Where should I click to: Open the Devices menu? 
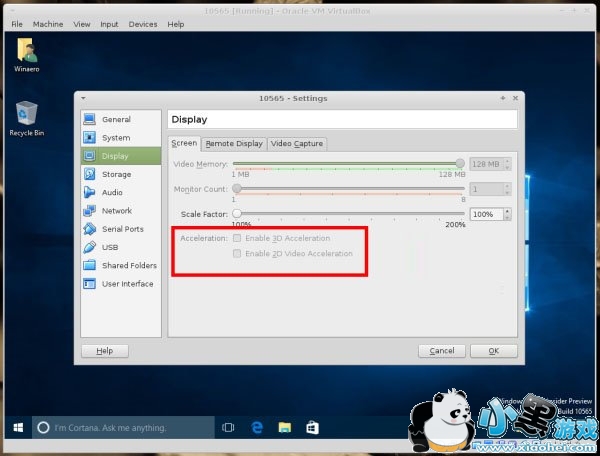[143, 23]
